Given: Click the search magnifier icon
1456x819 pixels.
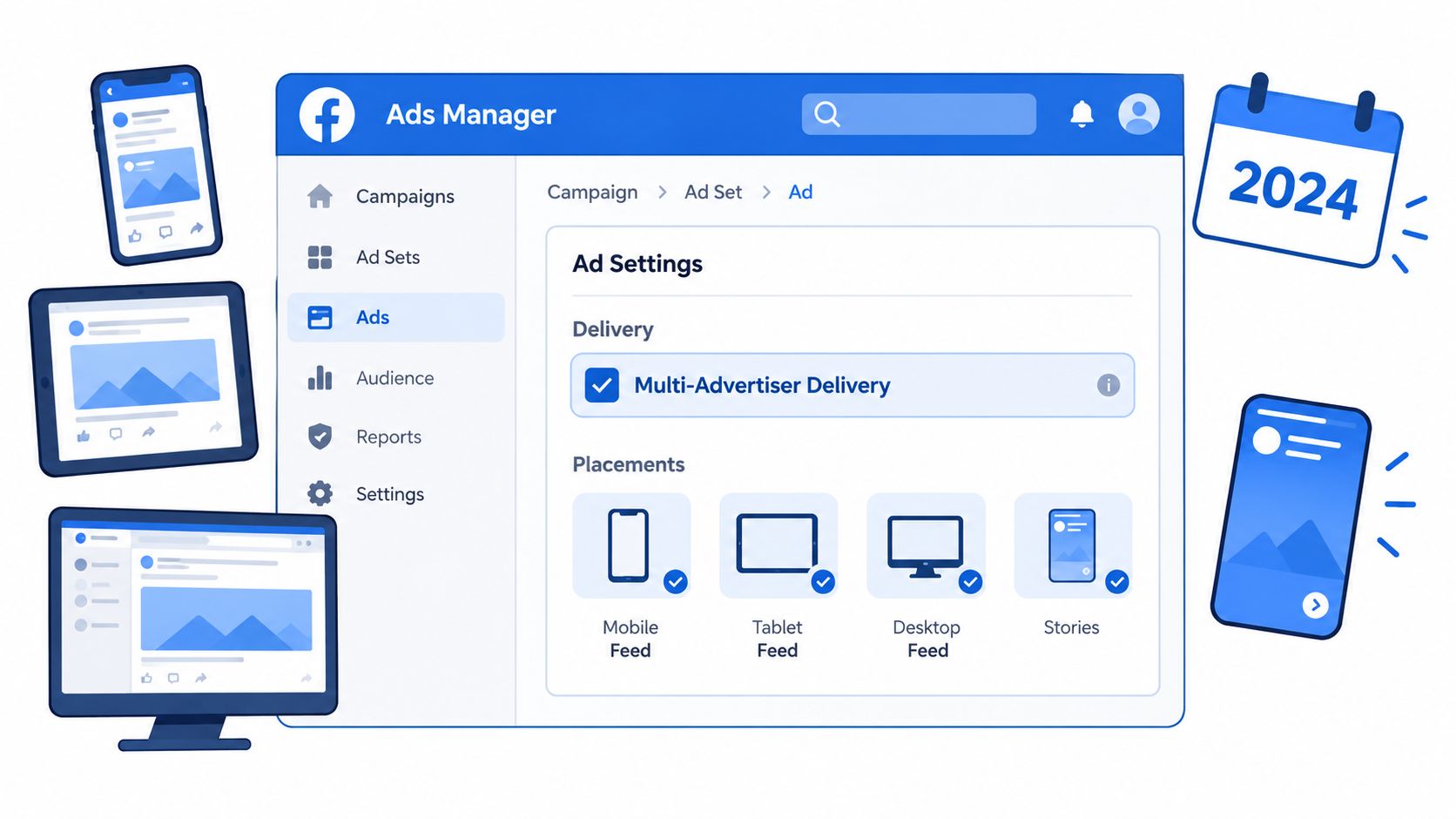Looking at the screenshot, I should [x=827, y=114].
